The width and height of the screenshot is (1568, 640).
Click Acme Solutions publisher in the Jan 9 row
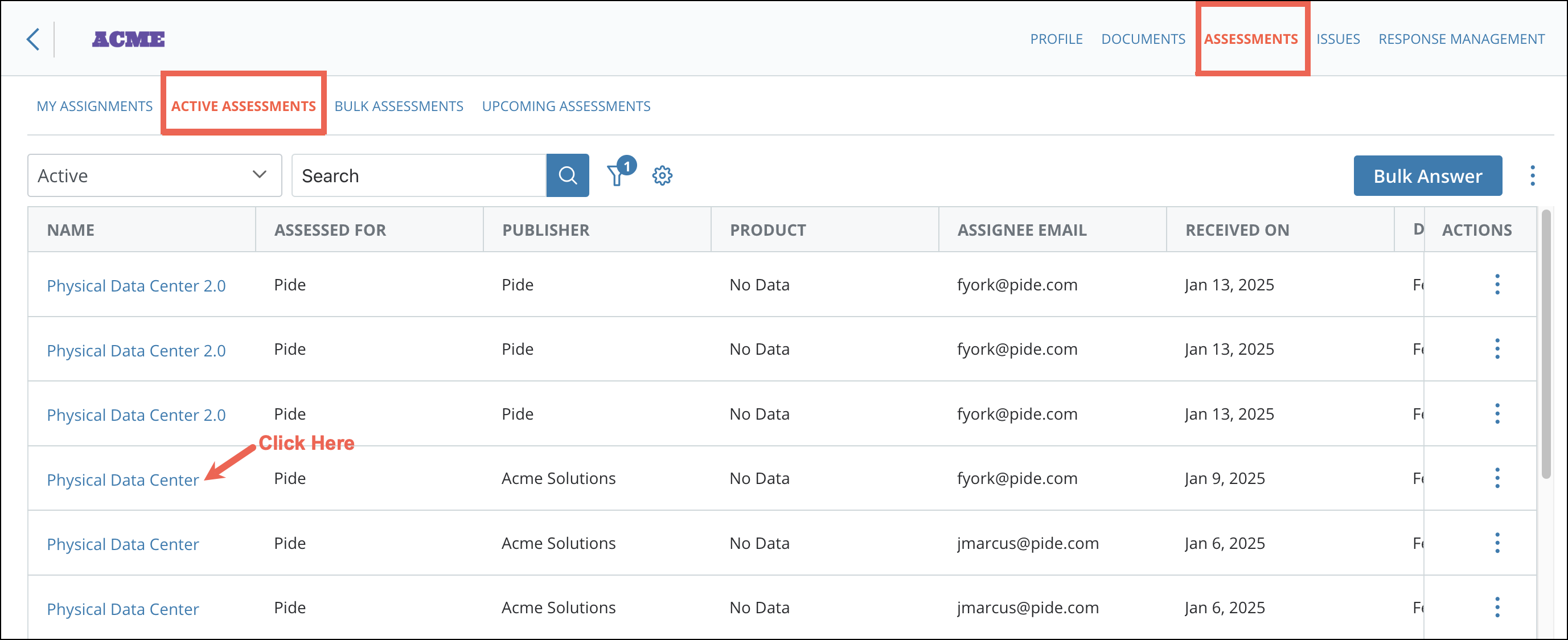pos(558,479)
